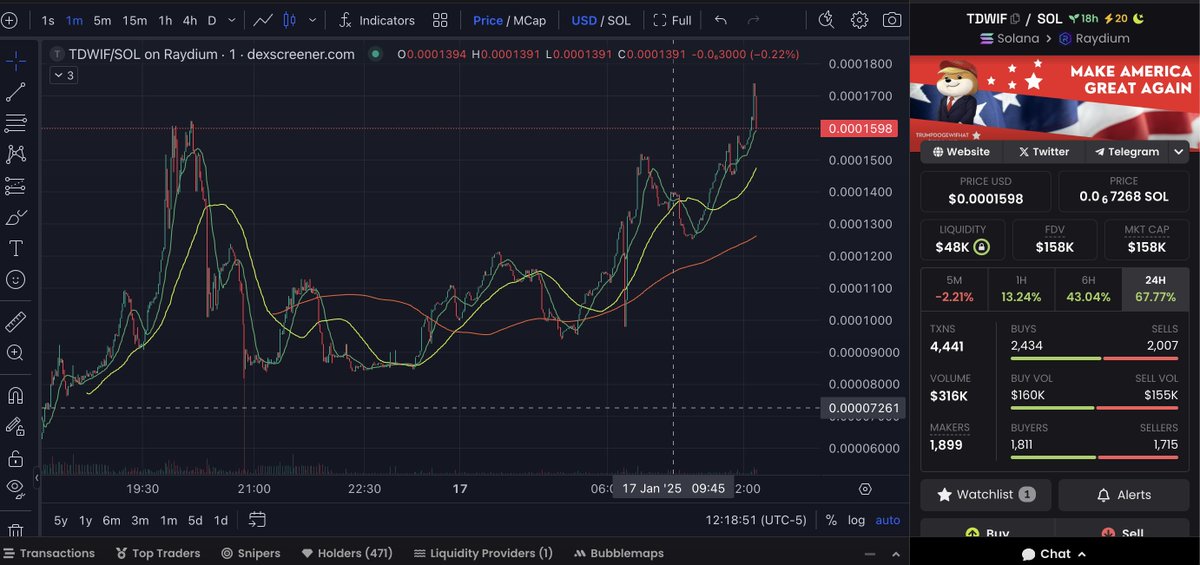Change candlestick chart style
Viewport: 1200px width, 565px height.
[291, 20]
